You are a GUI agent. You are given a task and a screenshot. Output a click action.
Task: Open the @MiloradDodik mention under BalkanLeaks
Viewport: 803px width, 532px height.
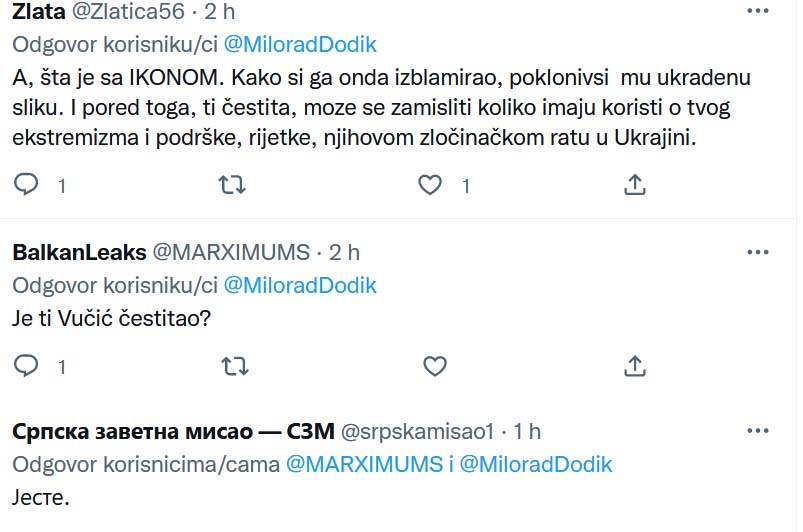click(x=300, y=285)
